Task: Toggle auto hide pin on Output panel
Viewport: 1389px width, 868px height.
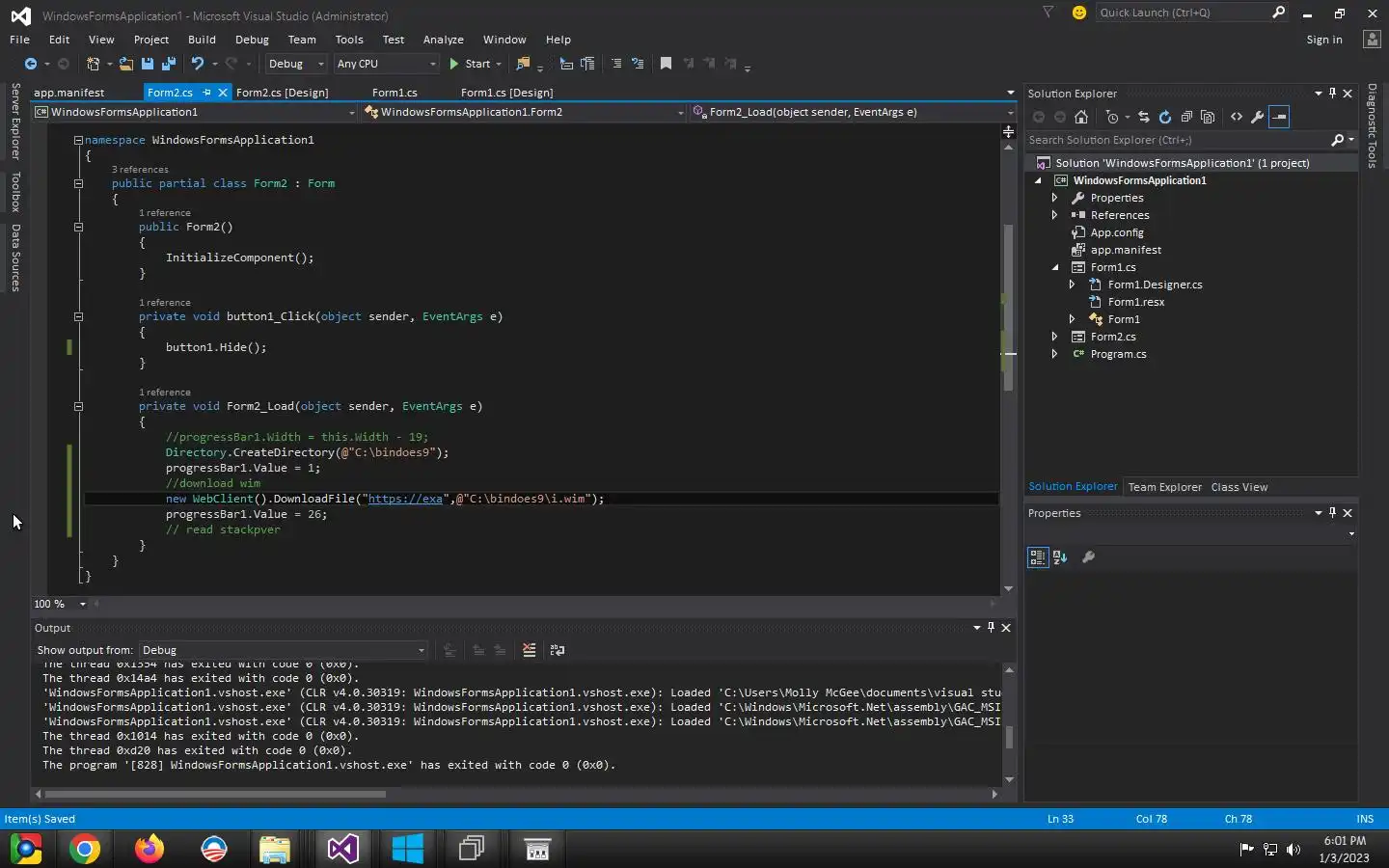Action: click(991, 628)
